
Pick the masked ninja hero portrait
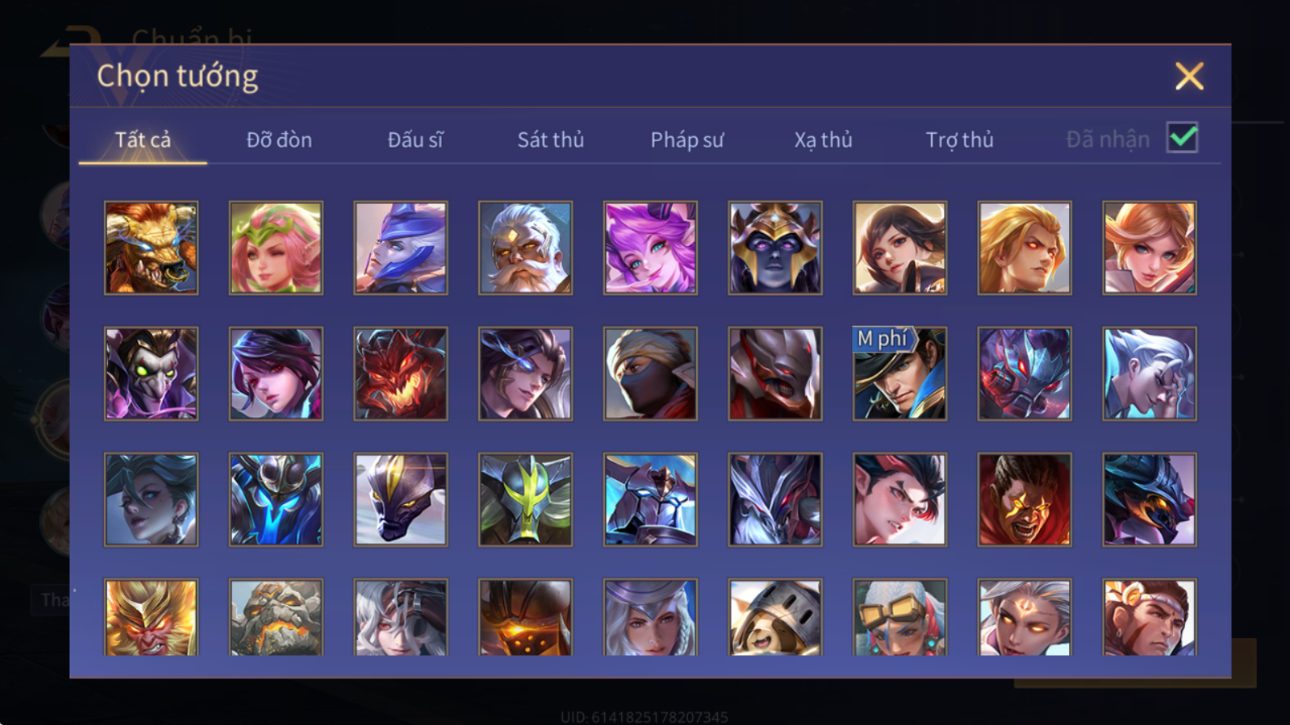[650, 374]
